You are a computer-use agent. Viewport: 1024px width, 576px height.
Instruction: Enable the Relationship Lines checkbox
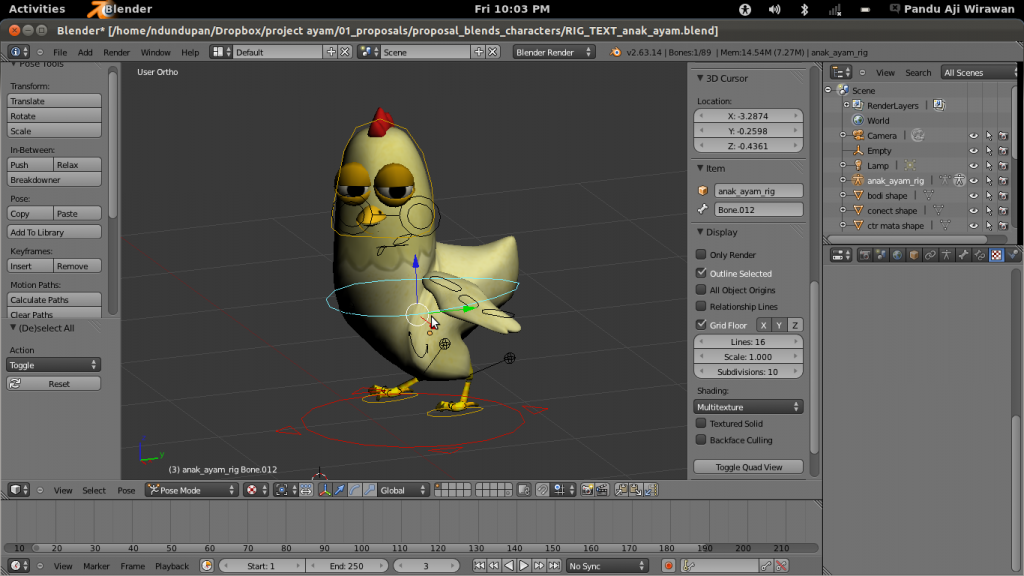[x=701, y=306]
